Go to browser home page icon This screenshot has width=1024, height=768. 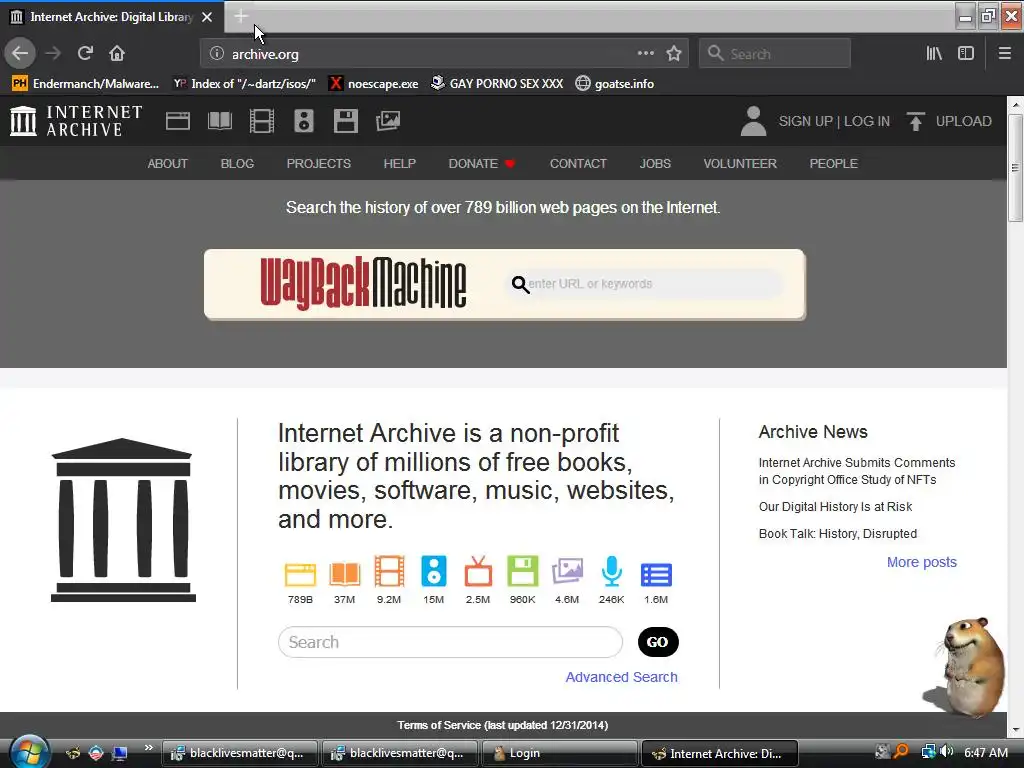point(117,54)
